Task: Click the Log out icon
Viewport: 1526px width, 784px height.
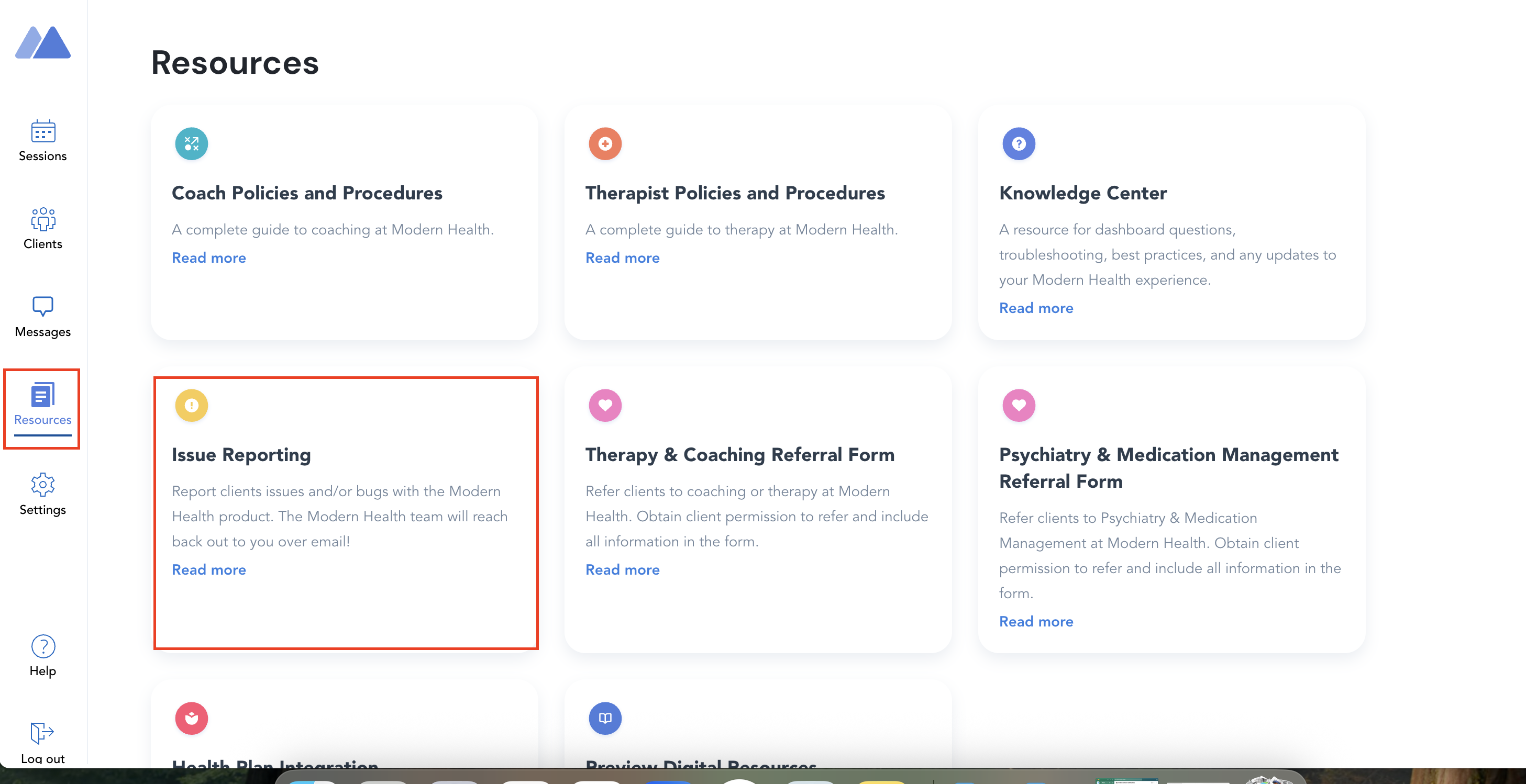Action: pyautogui.click(x=42, y=733)
